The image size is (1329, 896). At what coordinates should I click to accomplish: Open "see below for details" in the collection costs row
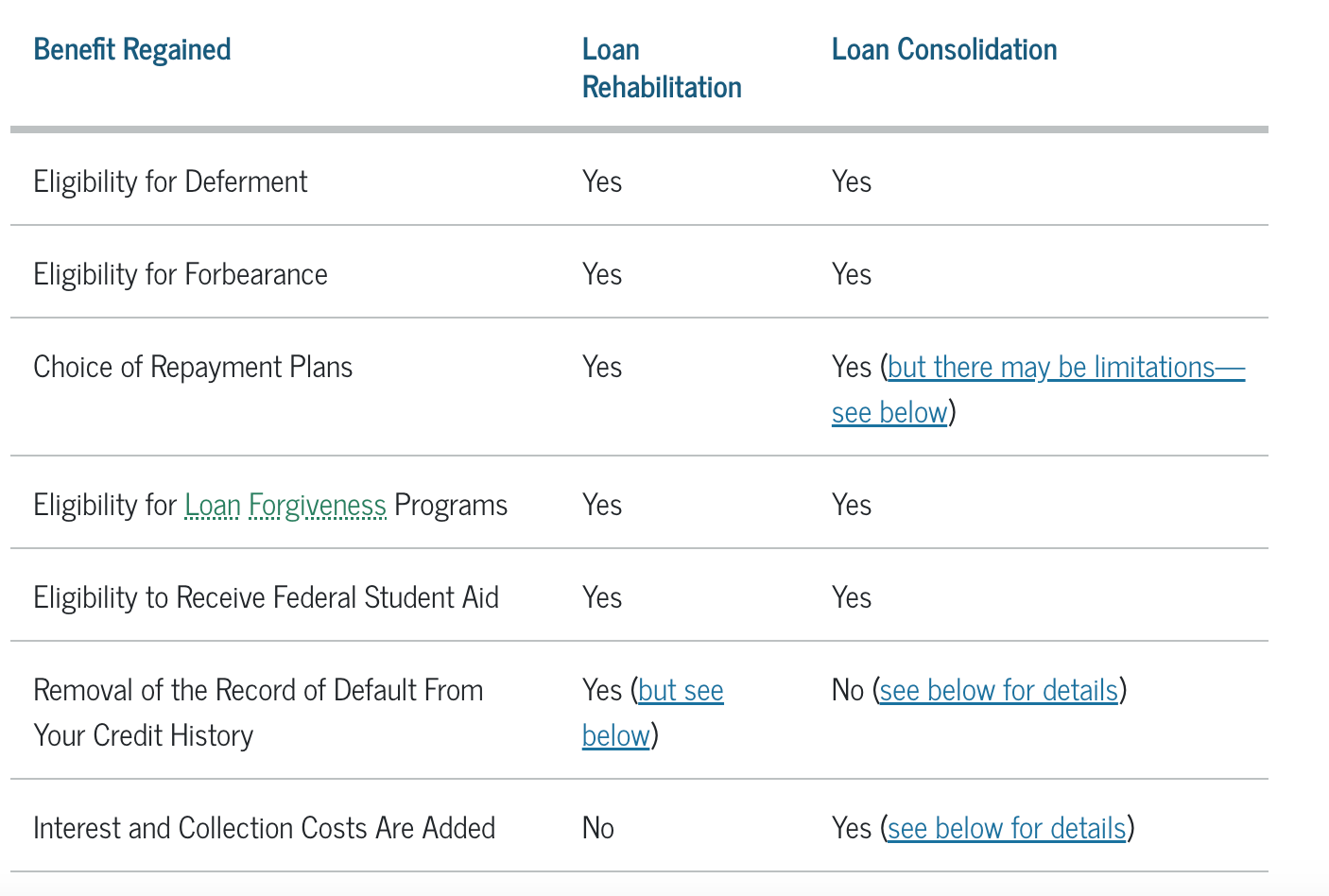pos(1007,829)
